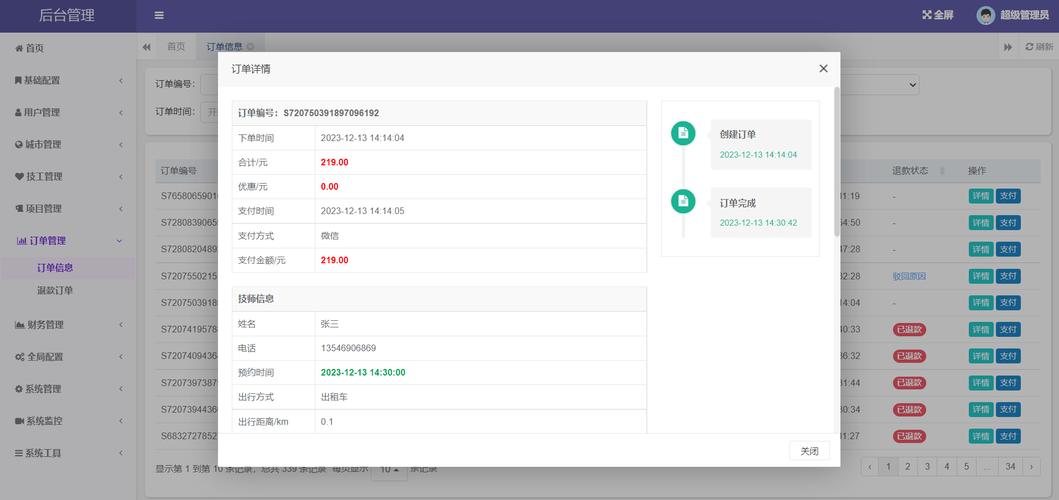Click the 订单完成 timeline document icon
The height and width of the screenshot is (500, 1059).
[x=683, y=202]
